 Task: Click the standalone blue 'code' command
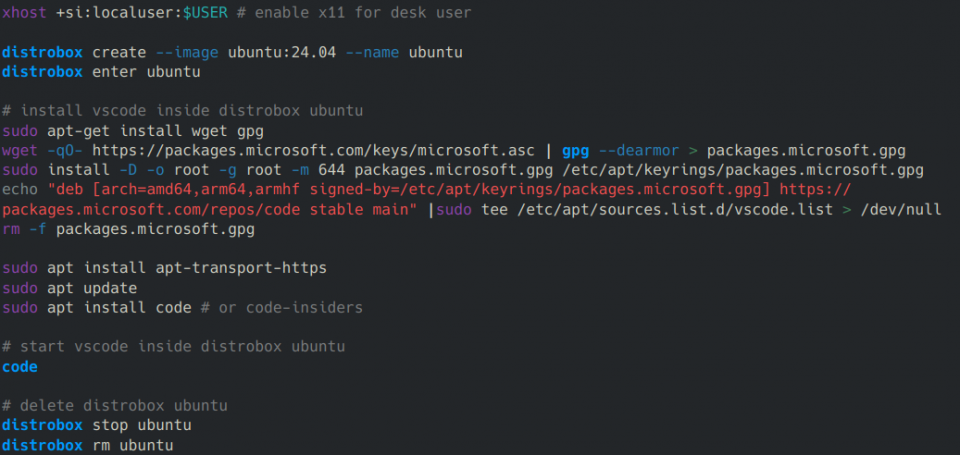tap(20, 367)
